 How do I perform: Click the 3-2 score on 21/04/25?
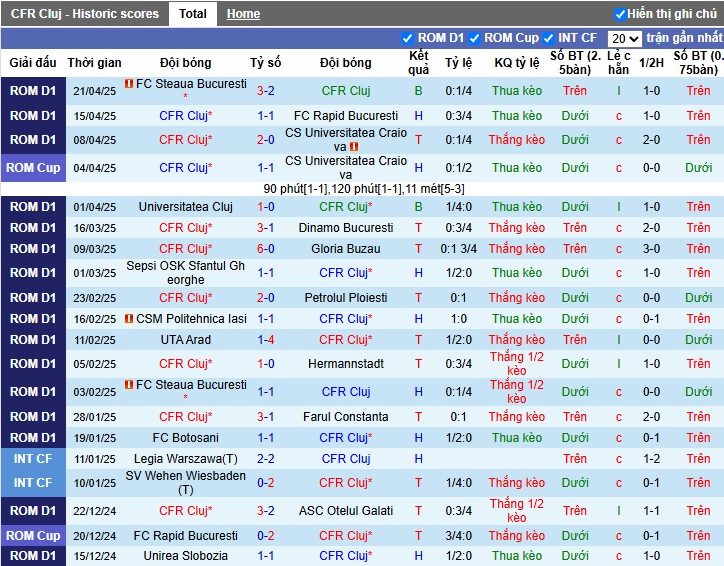pyautogui.click(x=265, y=91)
